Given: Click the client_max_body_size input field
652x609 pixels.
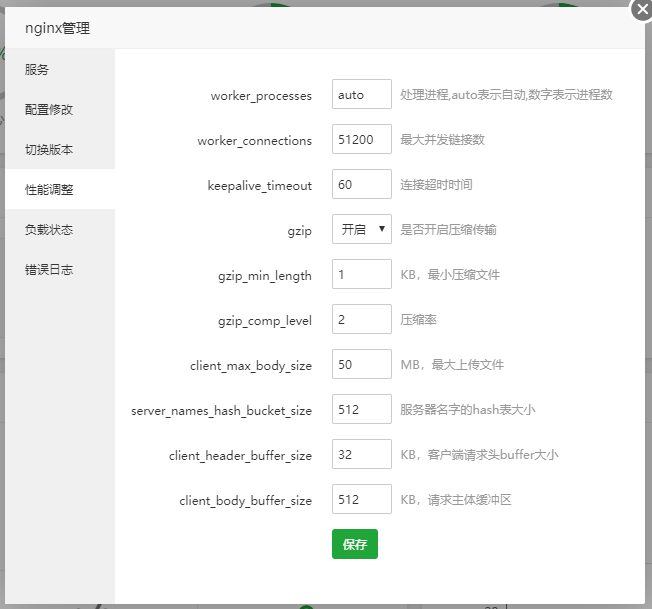Looking at the screenshot, I should click(362, 364).
